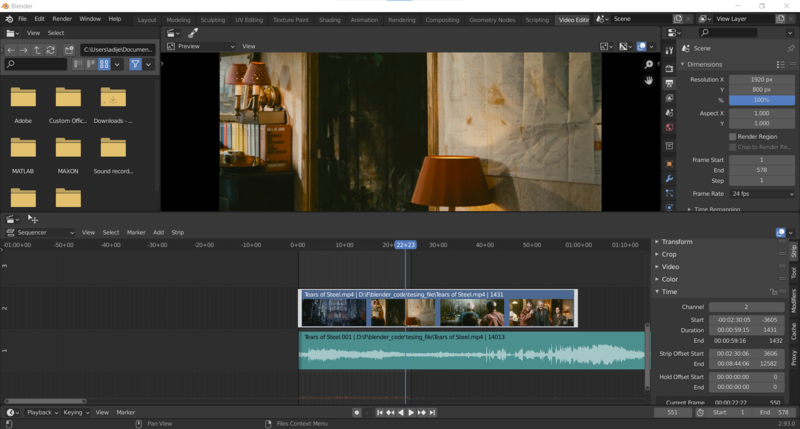Select the Sample eyedropper tool in preview

click(x=193, y=32)
